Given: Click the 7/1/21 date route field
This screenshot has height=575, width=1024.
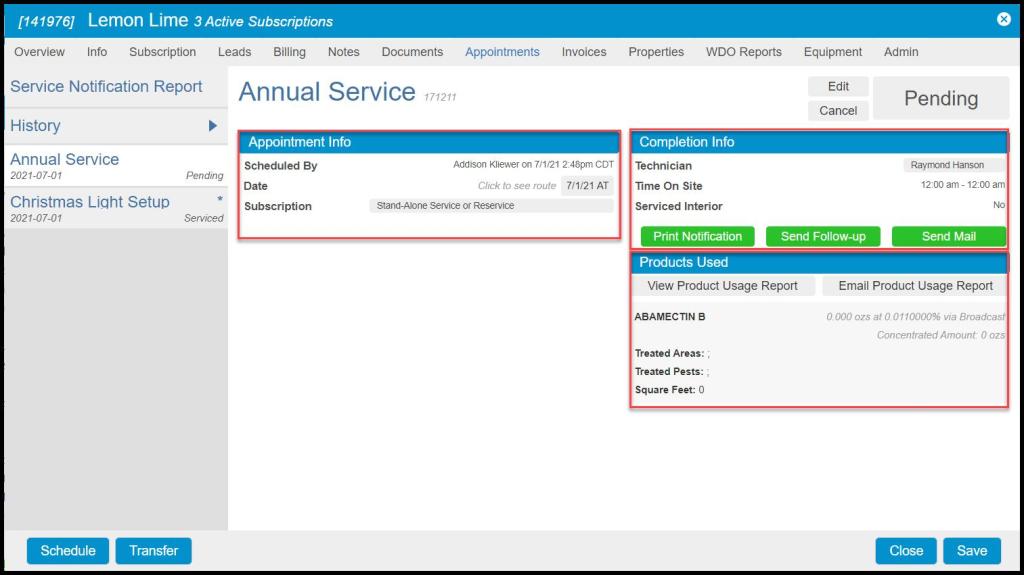Looking at the screenshot, I should [587, 186].
